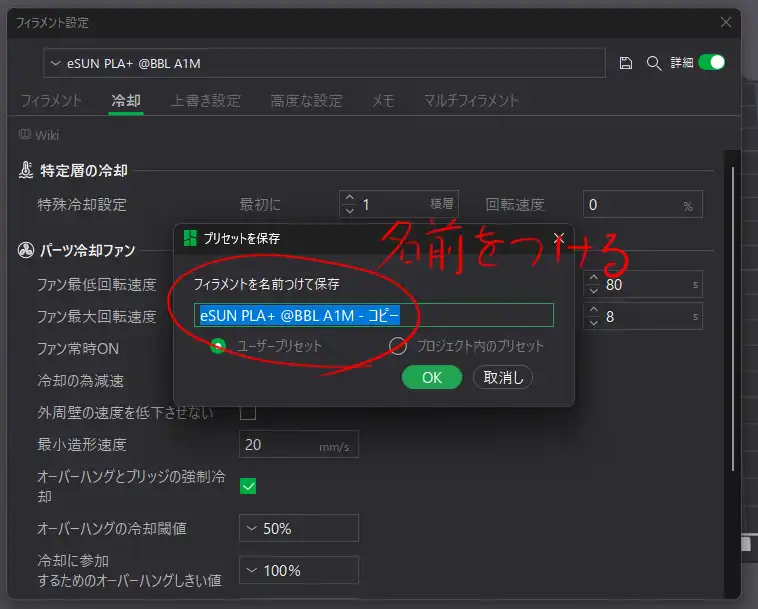
Task: Close the プリセットを保存 dialog
Action: 559,239
